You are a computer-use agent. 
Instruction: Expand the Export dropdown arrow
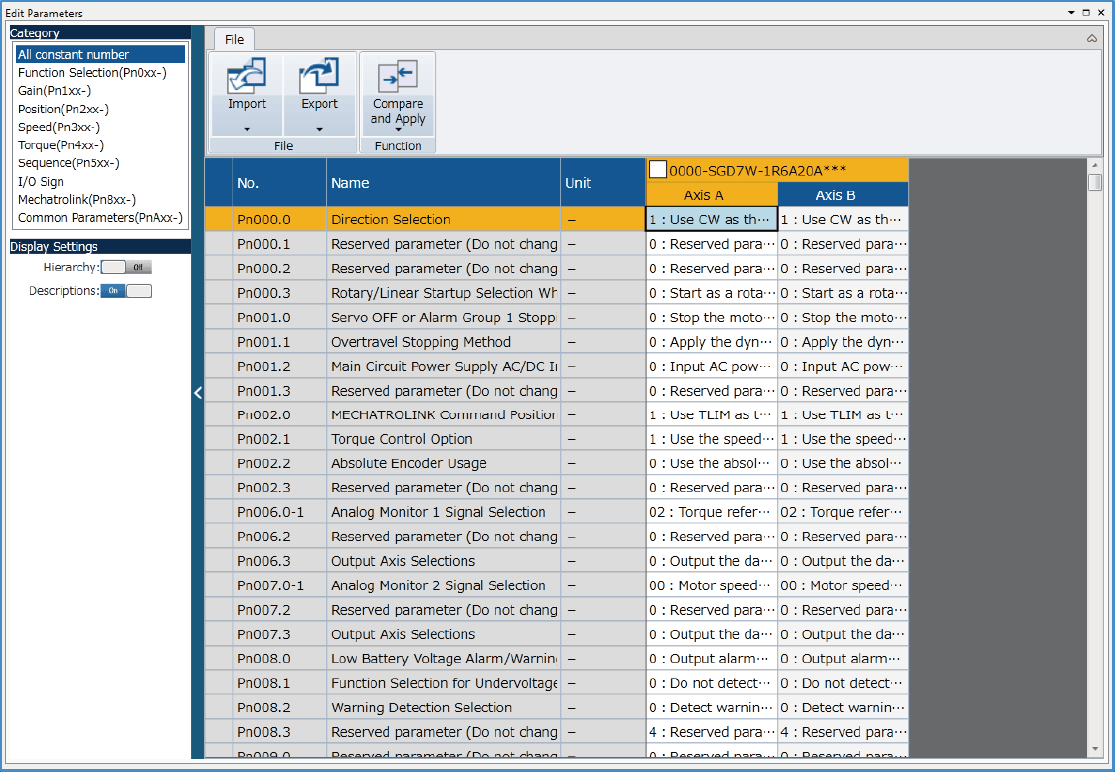(319, 129)
